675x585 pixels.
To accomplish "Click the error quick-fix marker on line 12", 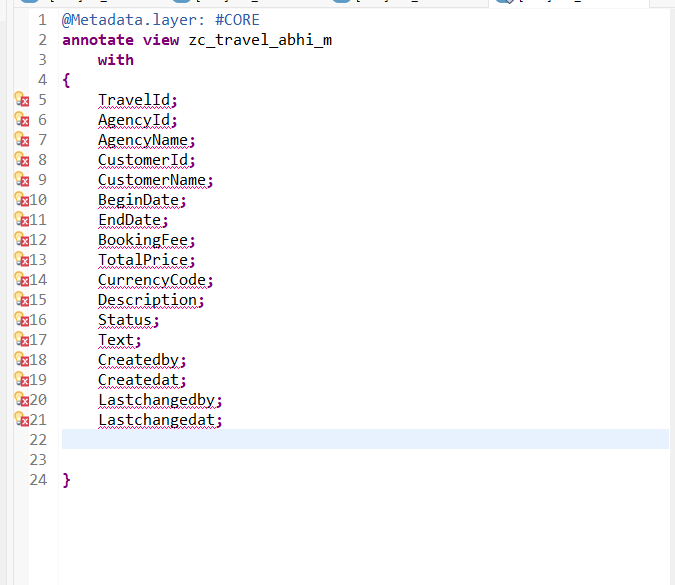I will point(22,239).
